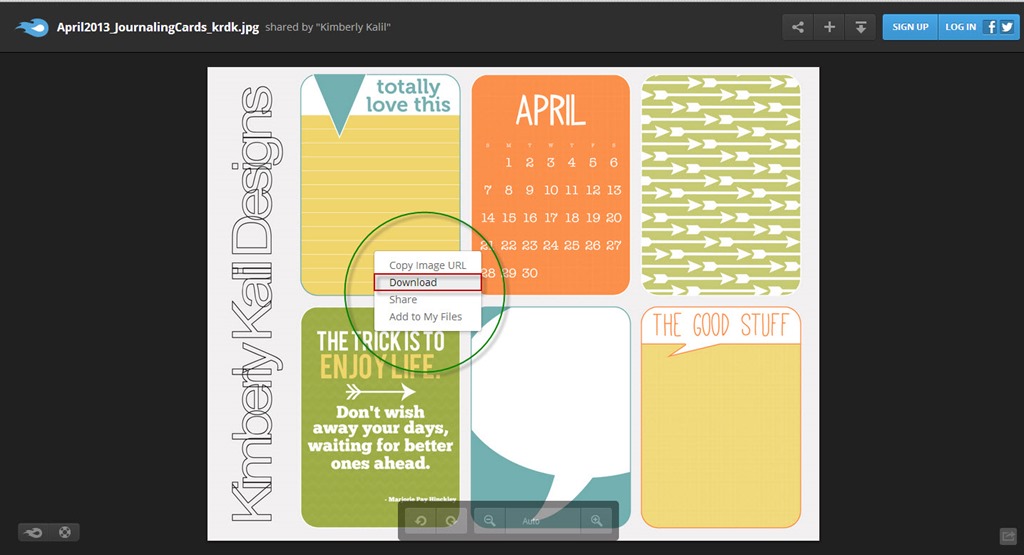
Task: Click the download arrow icon in header
Action: (x=861, y=27)
